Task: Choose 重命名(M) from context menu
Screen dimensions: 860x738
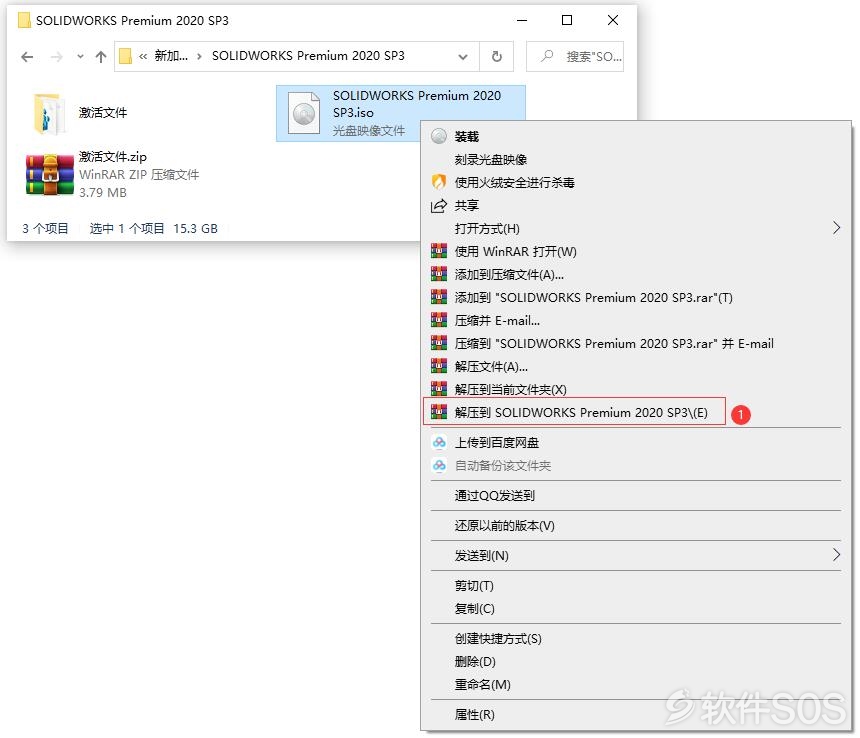Action: coord(636,685)
